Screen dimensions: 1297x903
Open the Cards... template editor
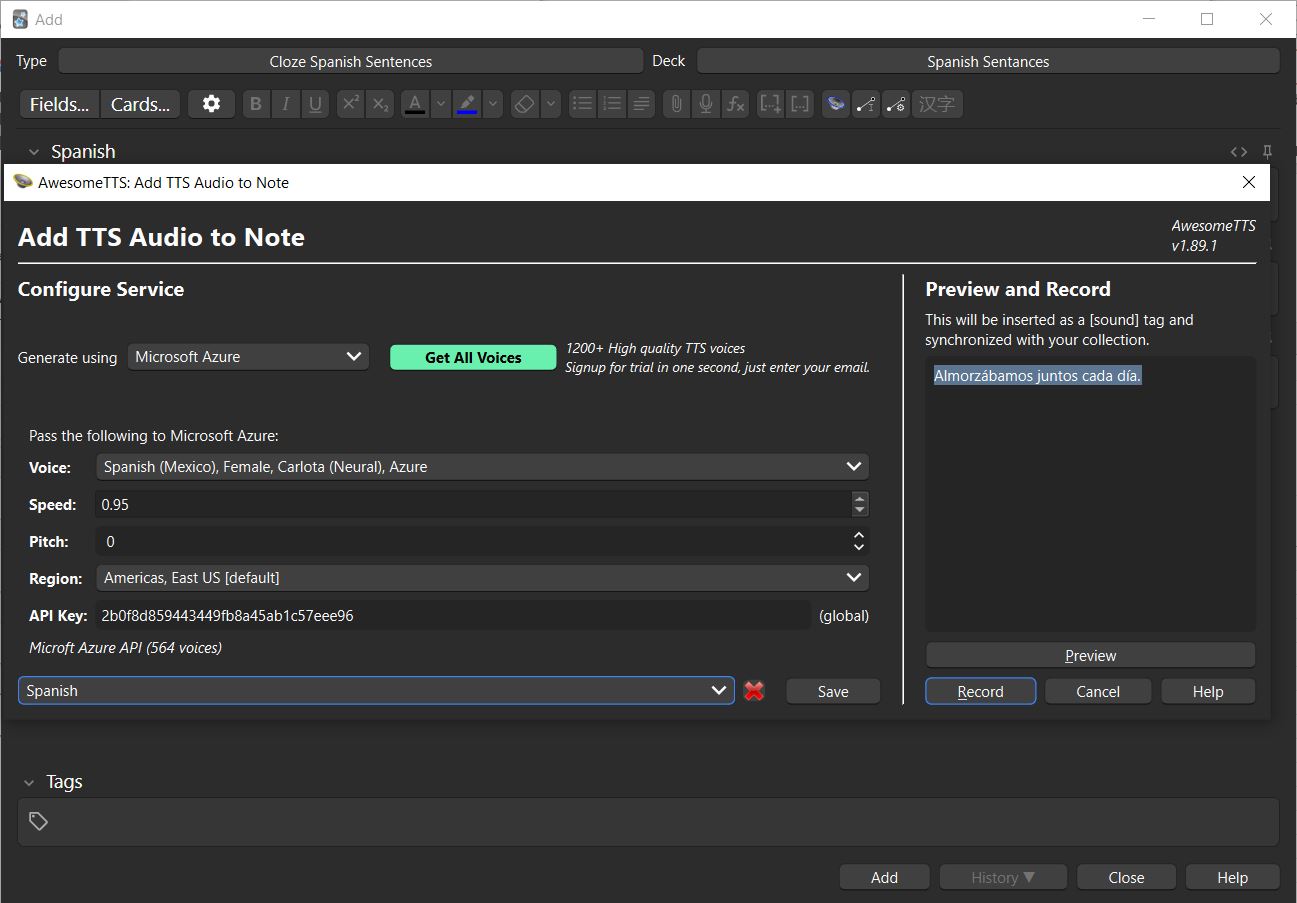[140, 104]
